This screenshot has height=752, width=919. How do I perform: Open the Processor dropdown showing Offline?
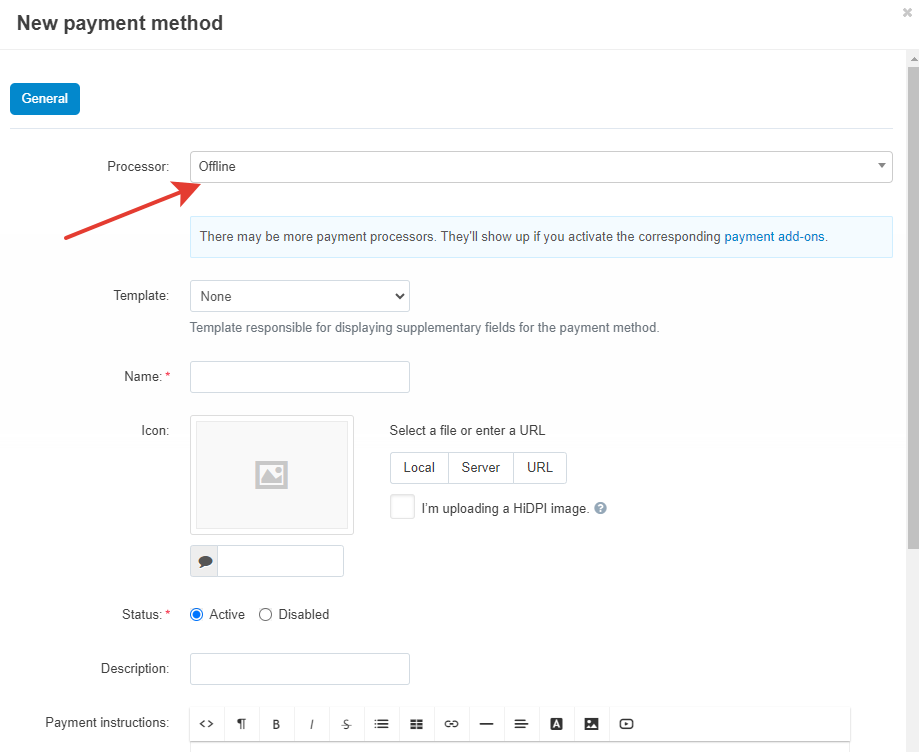click(540, 167)
